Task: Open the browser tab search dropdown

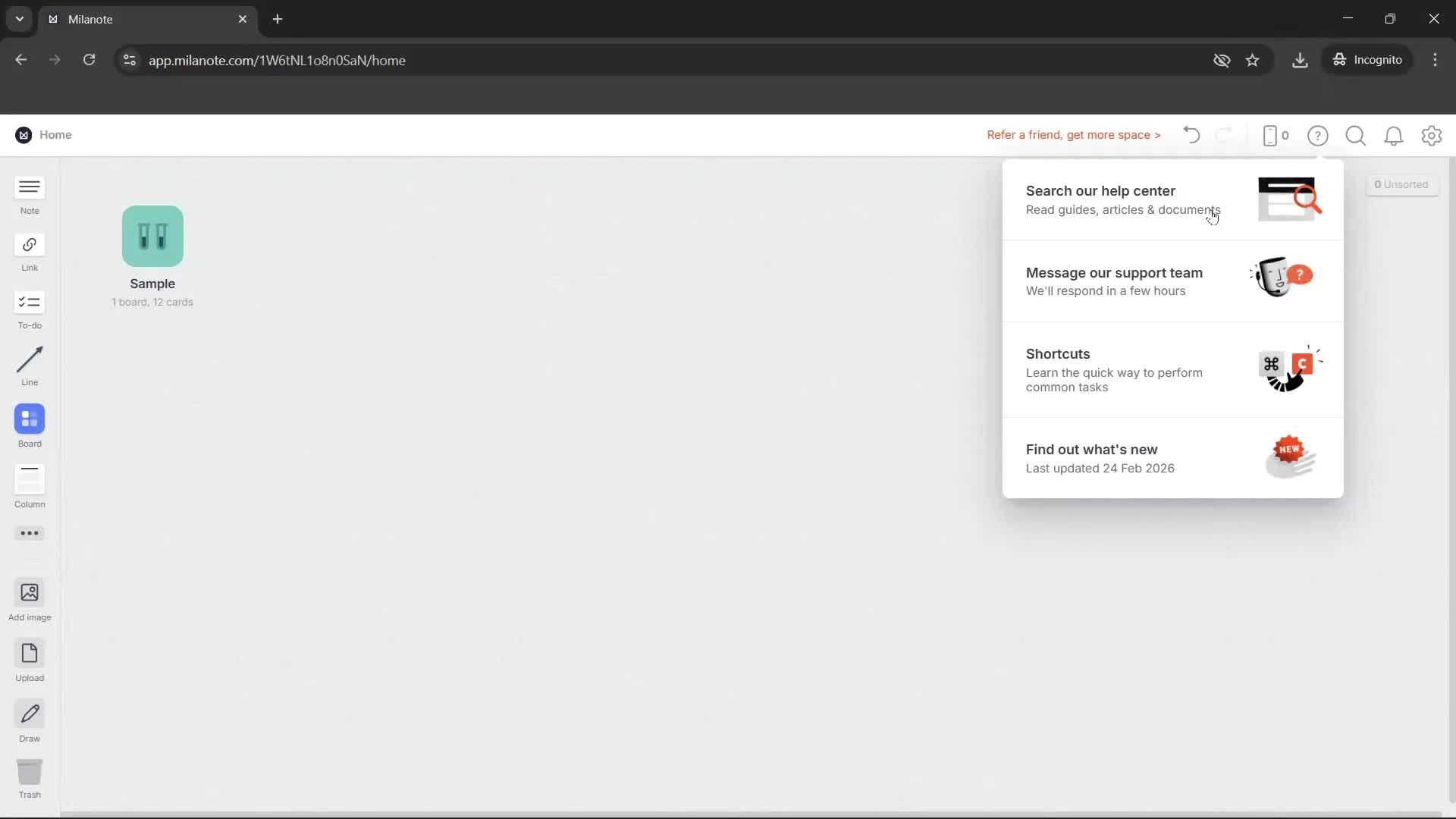Action: [x=19, y=19]
